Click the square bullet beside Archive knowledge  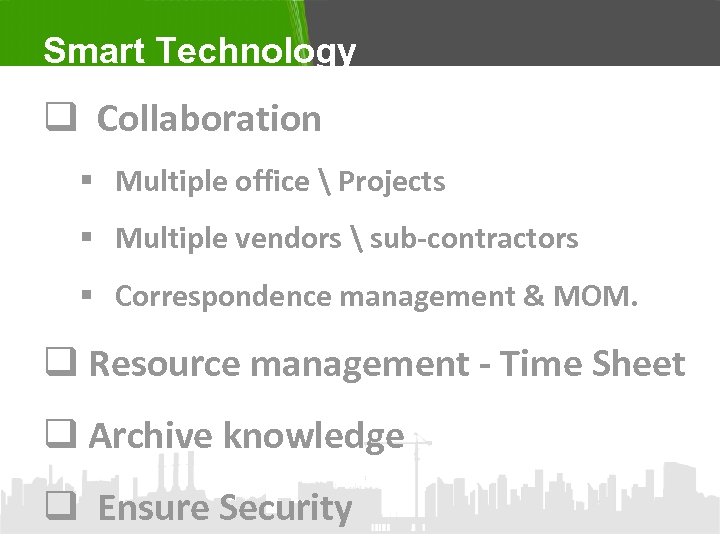click(56, 437)
